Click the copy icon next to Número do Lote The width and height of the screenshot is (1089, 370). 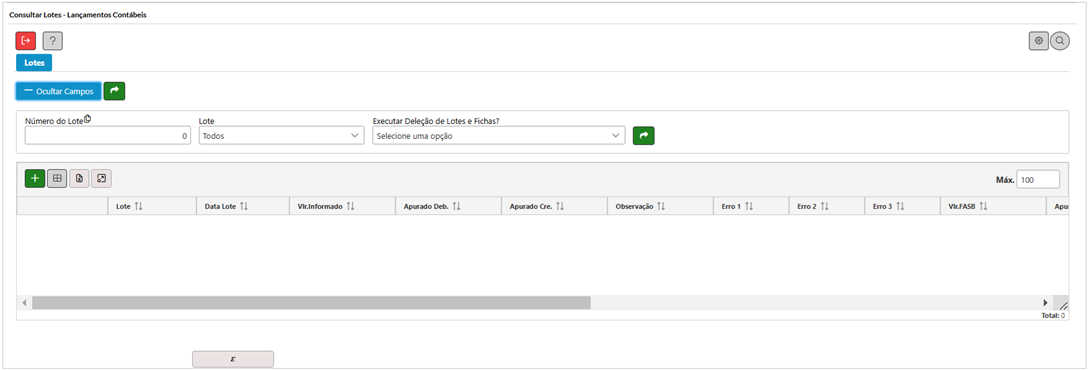(88, 119)
